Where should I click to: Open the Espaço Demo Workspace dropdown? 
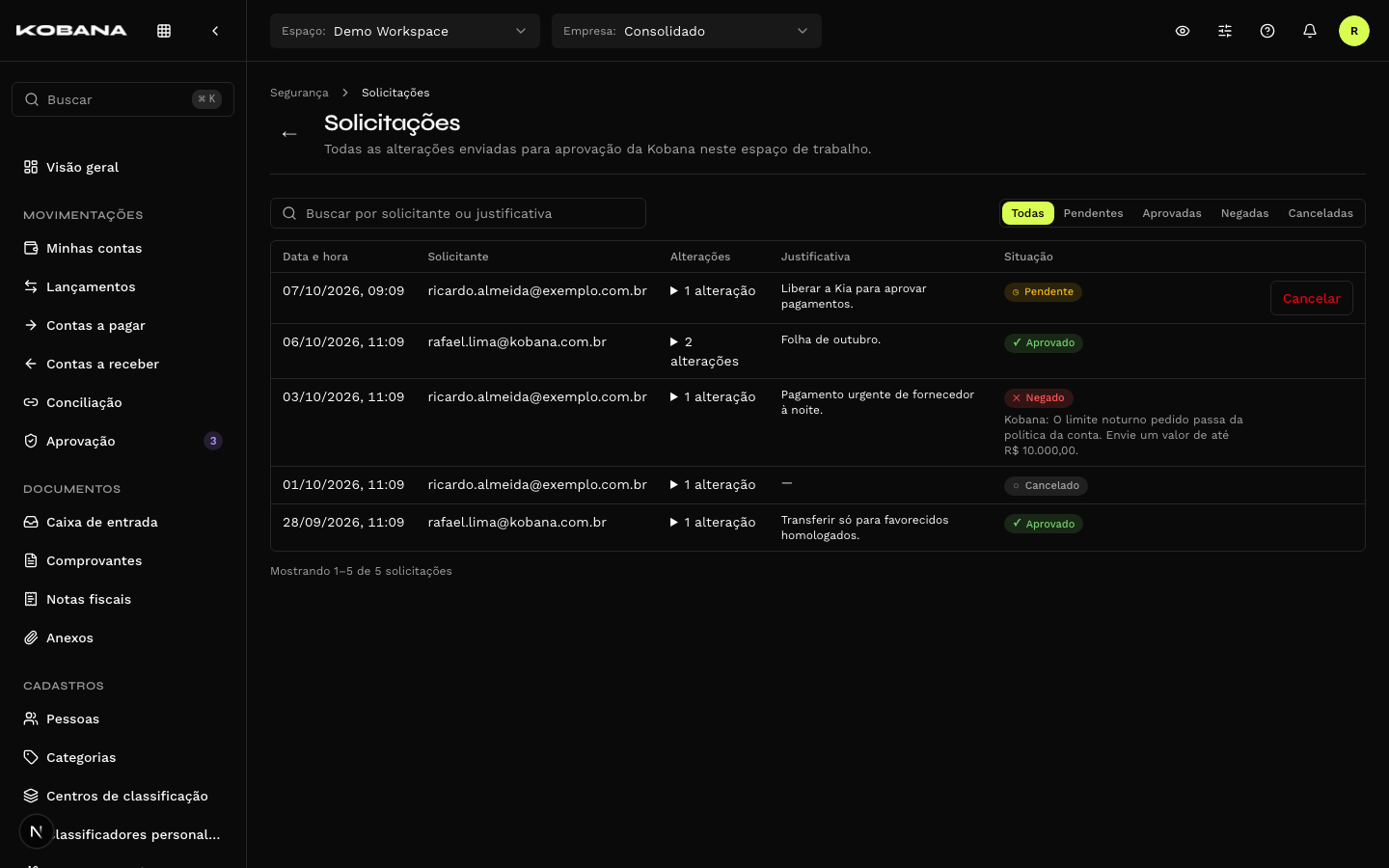click(x=405, y=31)
